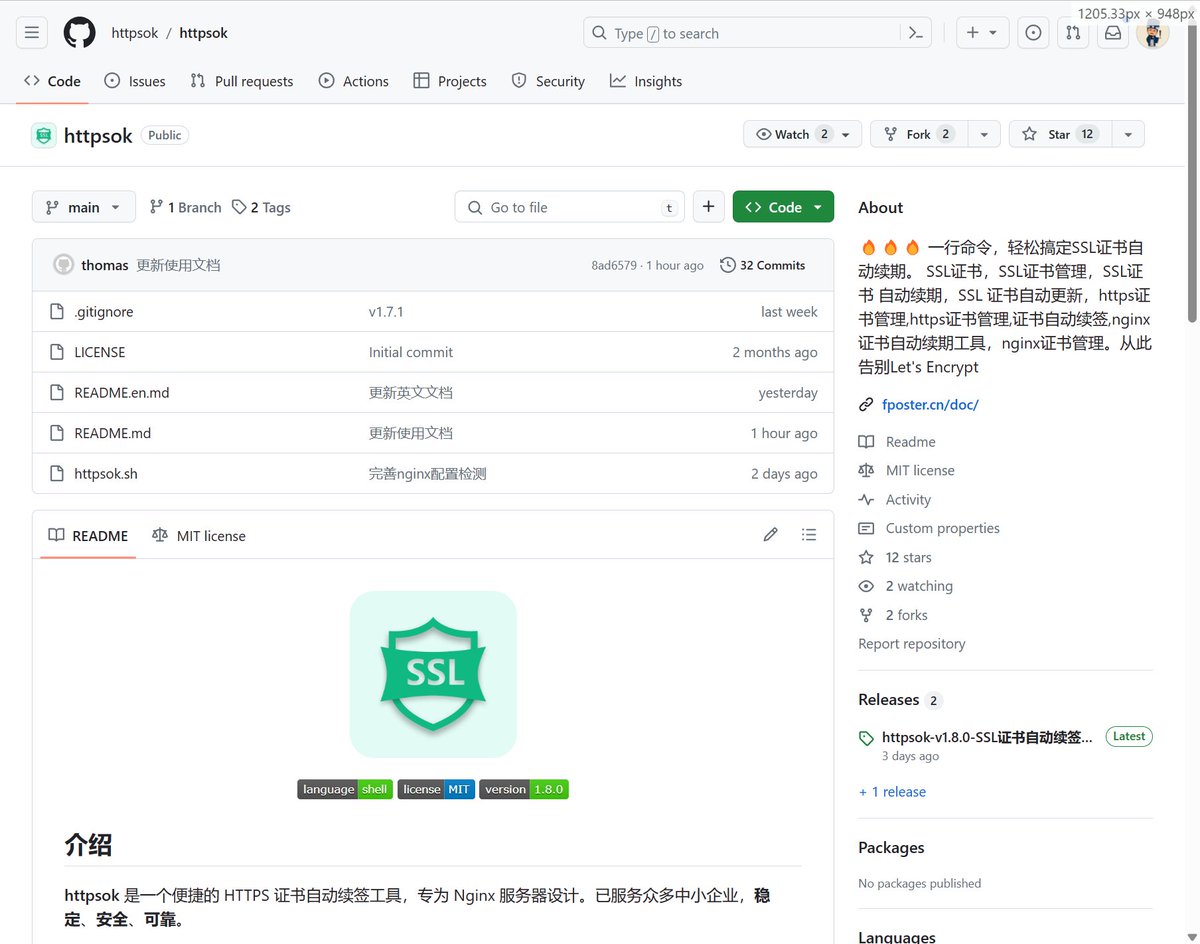Open the LICENSE file
The image size is (1200, 944).
point(100,352)
